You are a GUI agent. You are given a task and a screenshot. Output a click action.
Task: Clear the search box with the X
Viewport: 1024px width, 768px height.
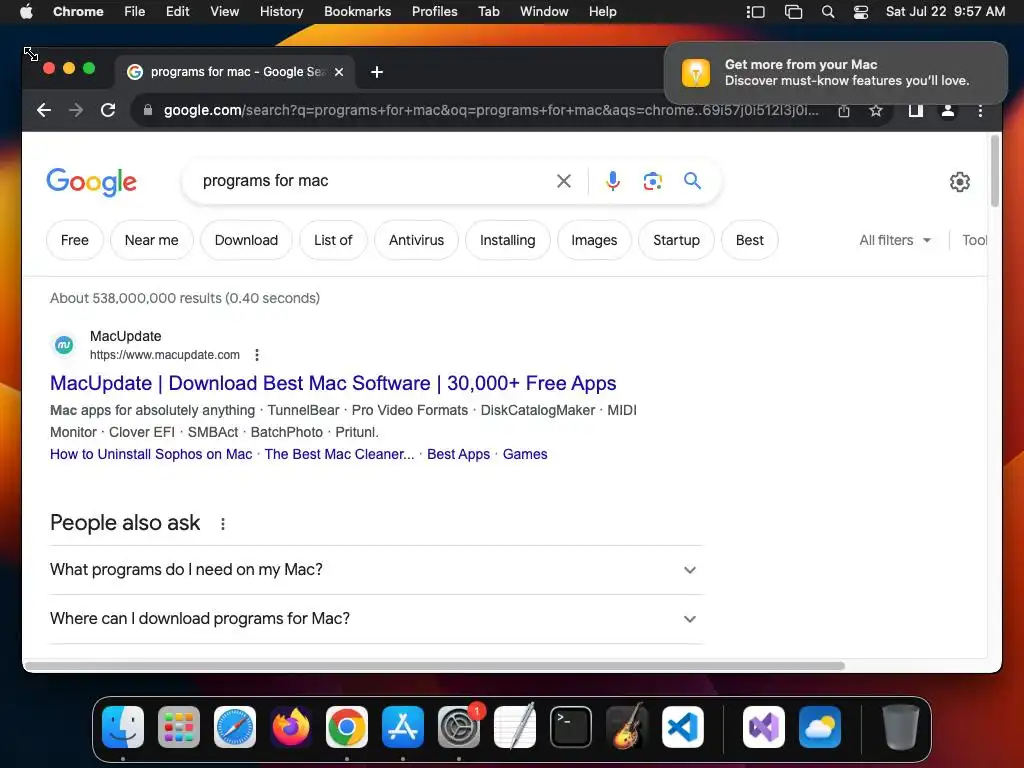click(564, 181)
